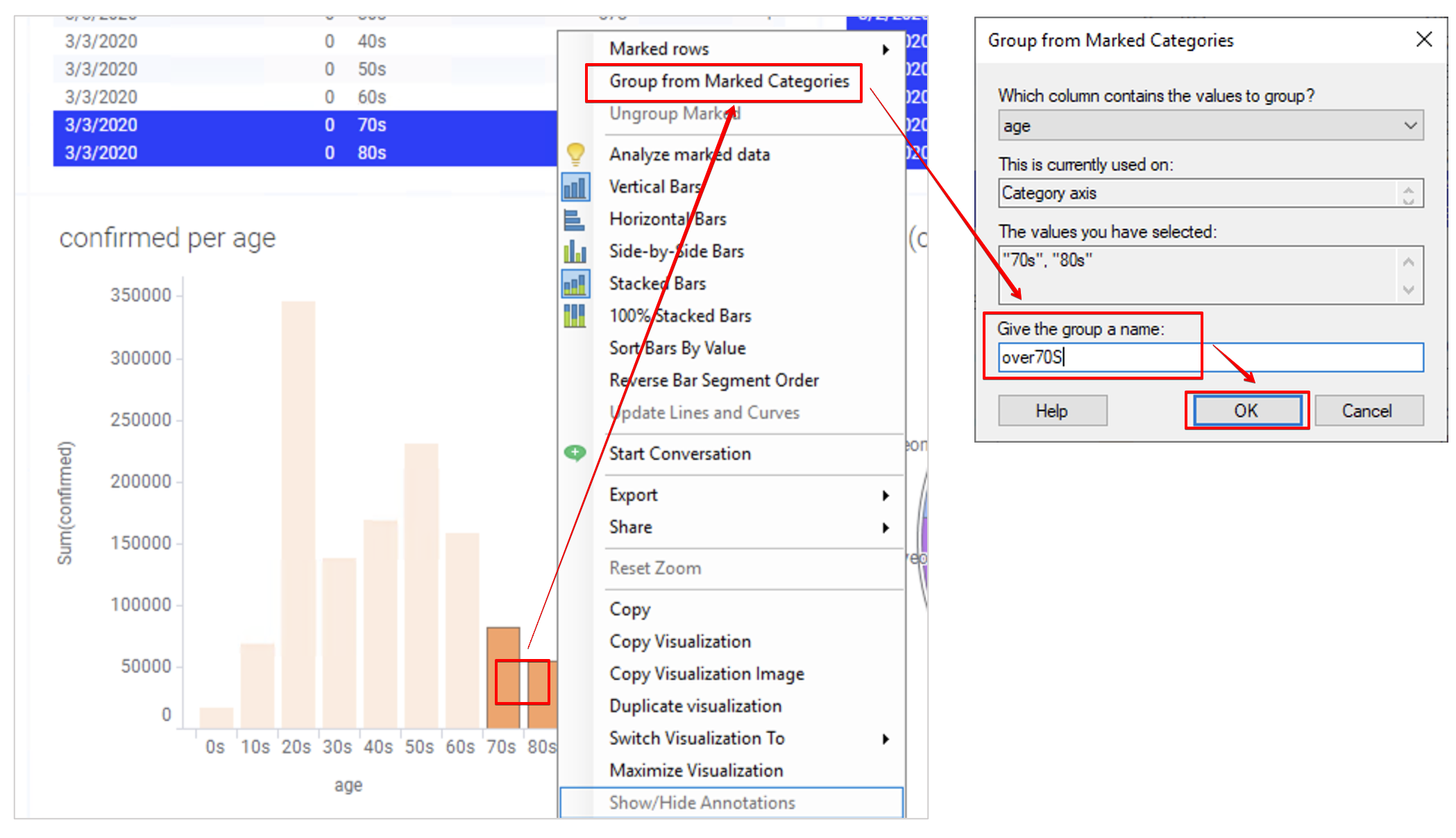Screen dimensions: 1456x838
Task: Click down arrow of Category axis stepper
Action: (x=1408, y=200)
